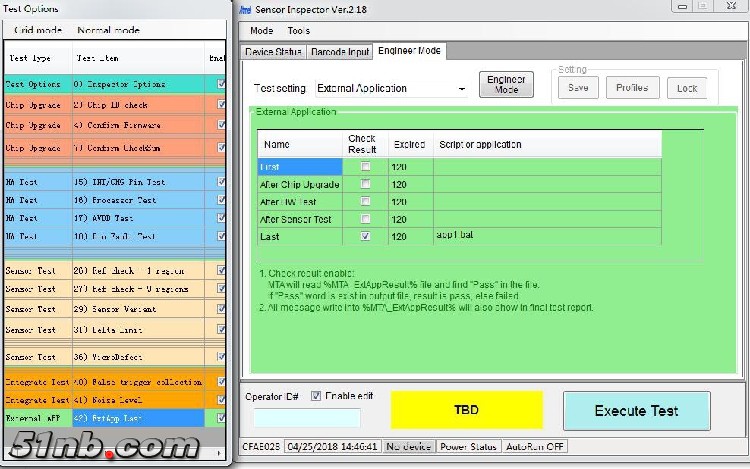Viewport: 750px width, 469px height.
Task: Click the Save setting button
Action: click(577, 88)
